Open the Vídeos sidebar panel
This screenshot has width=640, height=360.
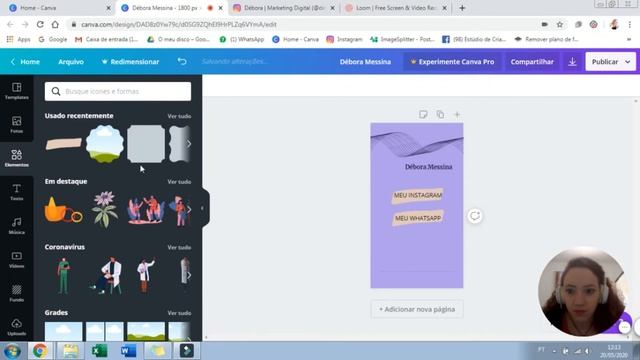17,260
